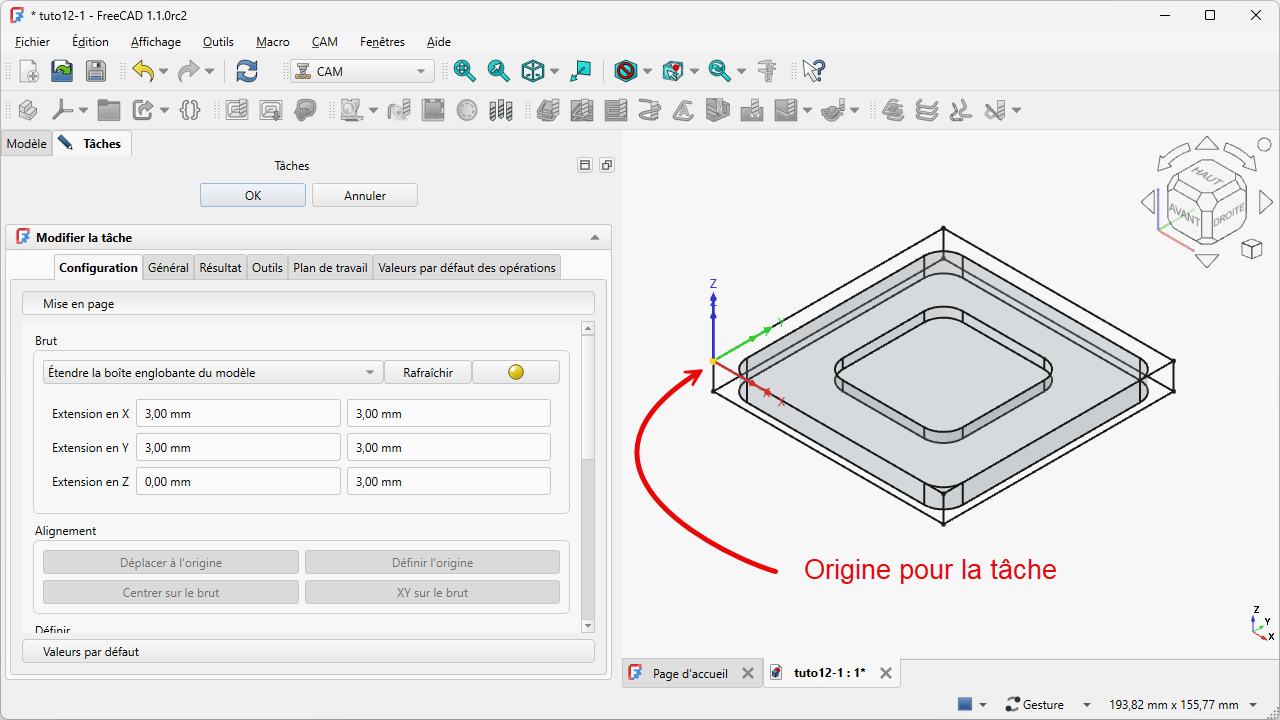Select the caliper measure tool
The image size is (1280, 720).
(767, 71)
